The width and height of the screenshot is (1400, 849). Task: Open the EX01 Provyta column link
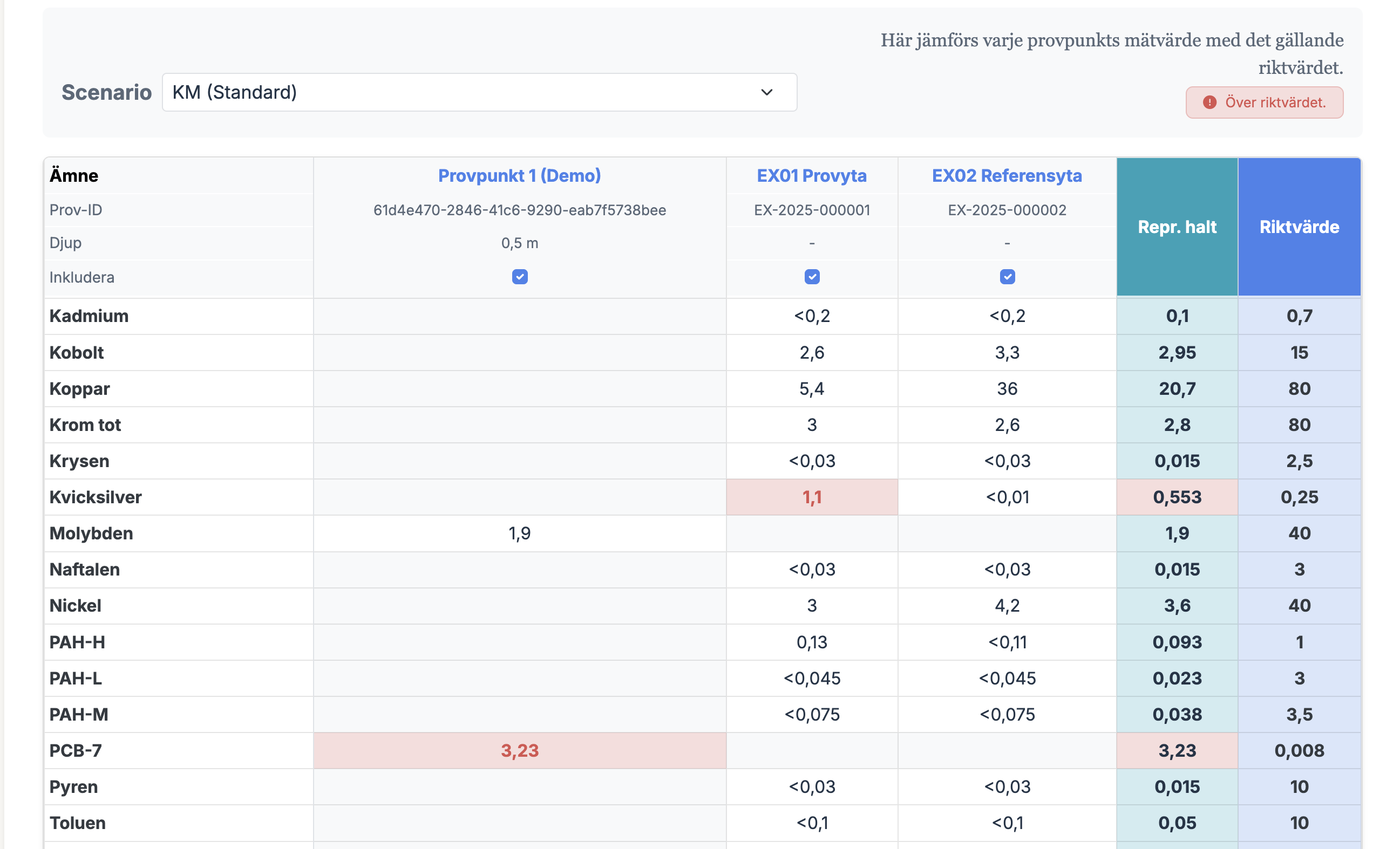tap(811, 175)
